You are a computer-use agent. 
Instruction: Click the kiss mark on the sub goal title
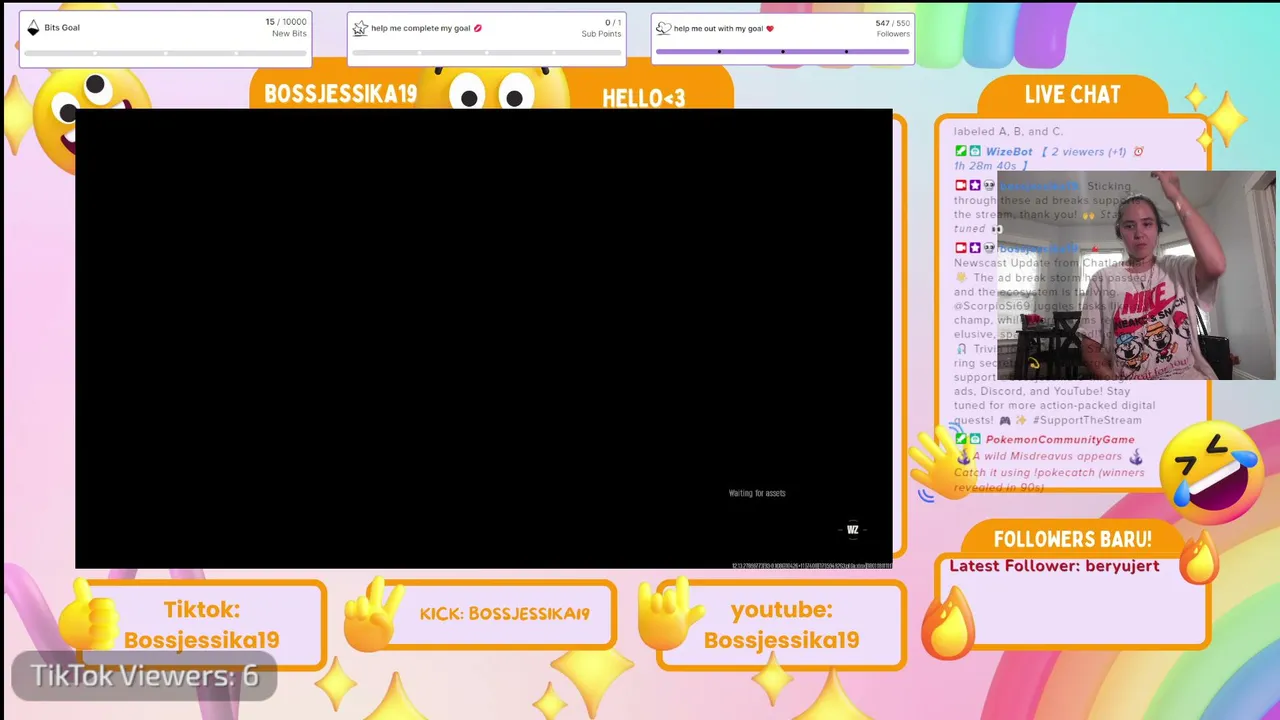click(x=477, y=28)
